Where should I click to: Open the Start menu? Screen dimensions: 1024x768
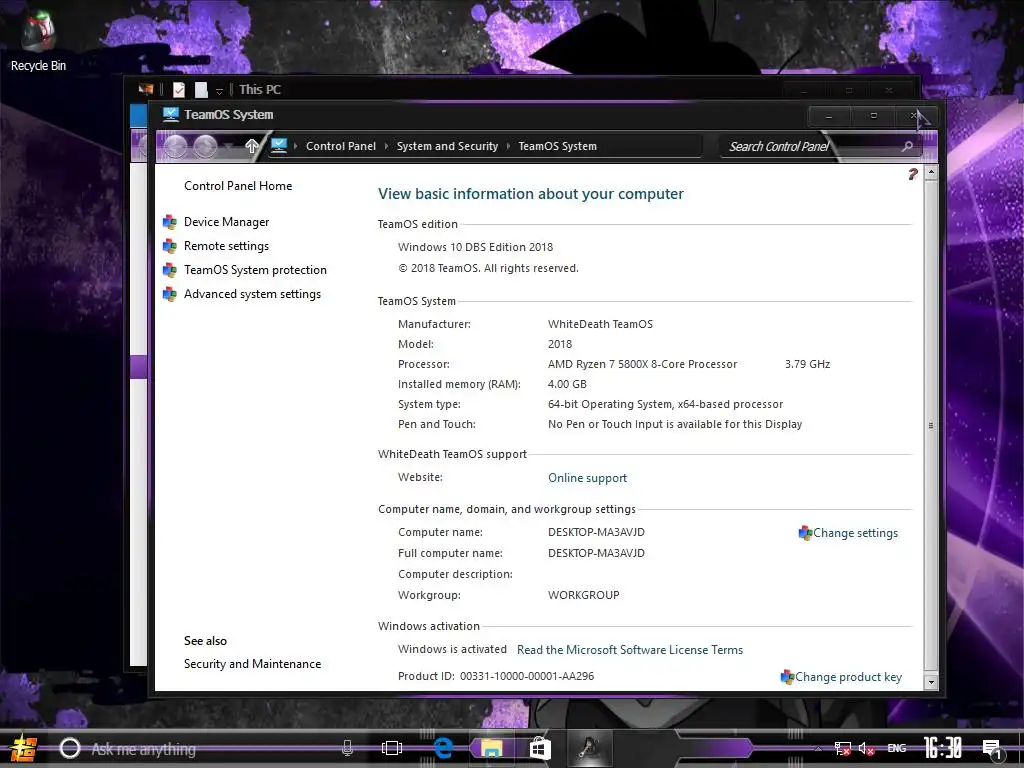click(x=24, y=748)
